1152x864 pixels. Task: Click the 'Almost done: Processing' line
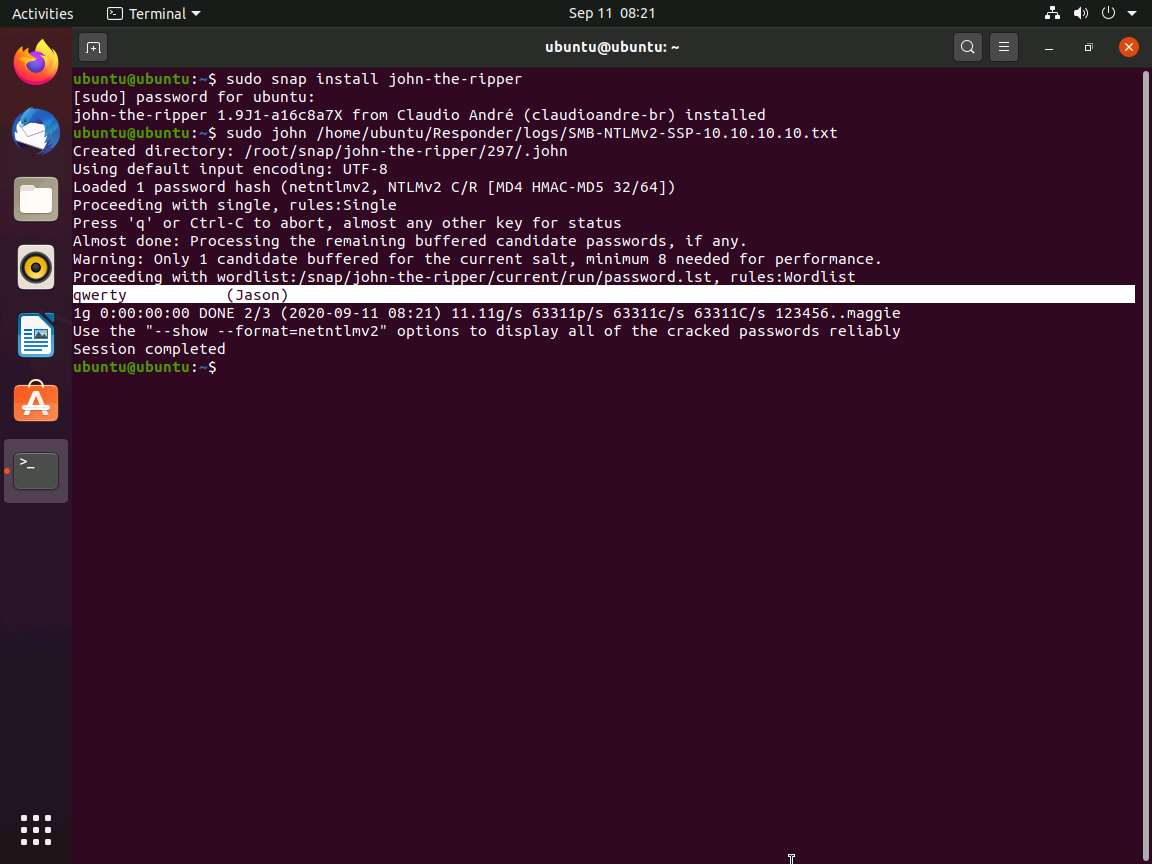click(410, 241)
